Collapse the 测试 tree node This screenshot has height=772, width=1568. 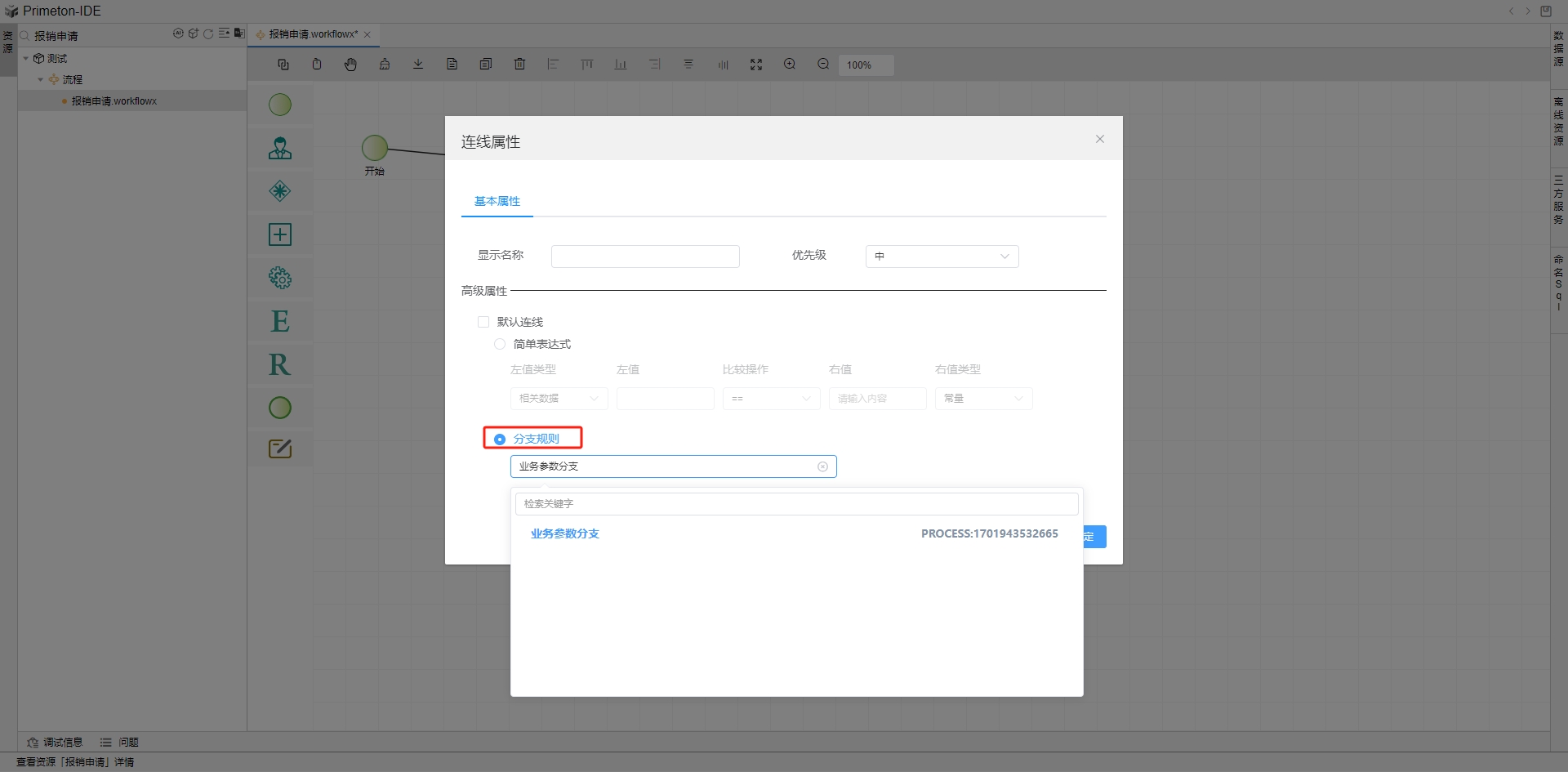pos(26,59)
